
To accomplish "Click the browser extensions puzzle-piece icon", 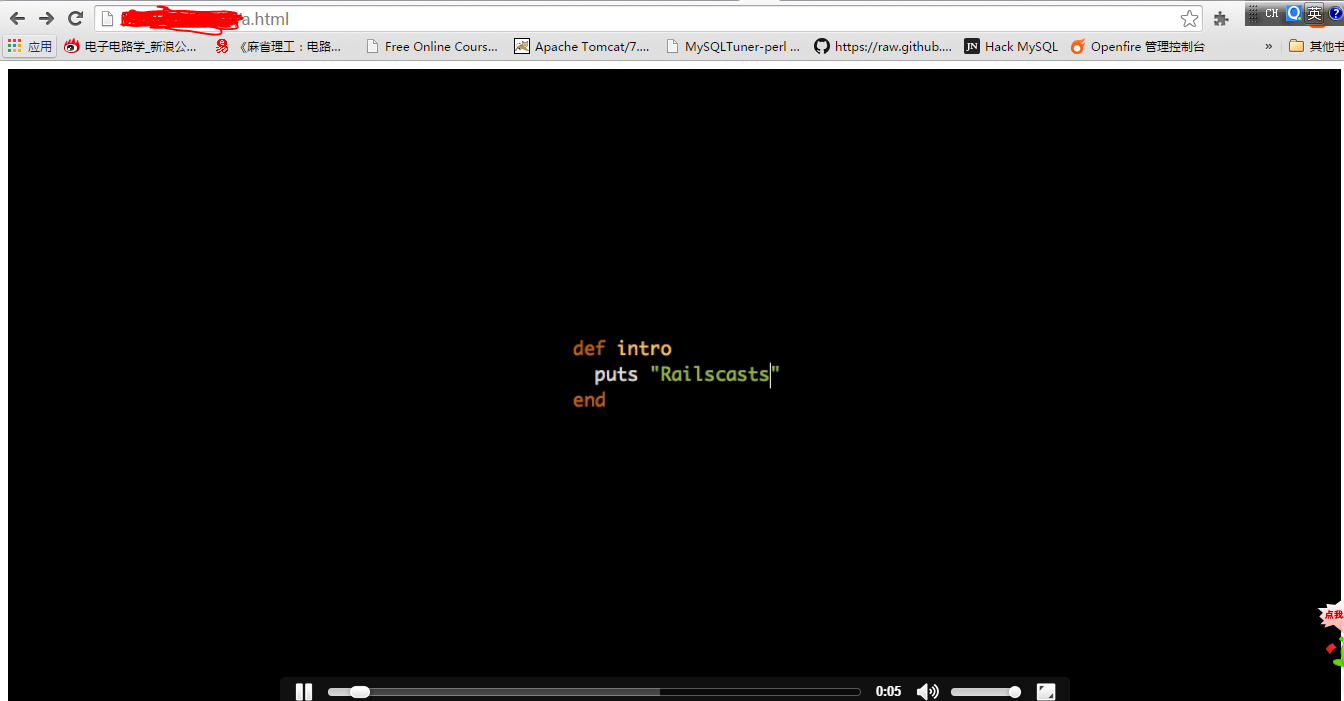I will pyautogui.click(x=1221, y=18).
